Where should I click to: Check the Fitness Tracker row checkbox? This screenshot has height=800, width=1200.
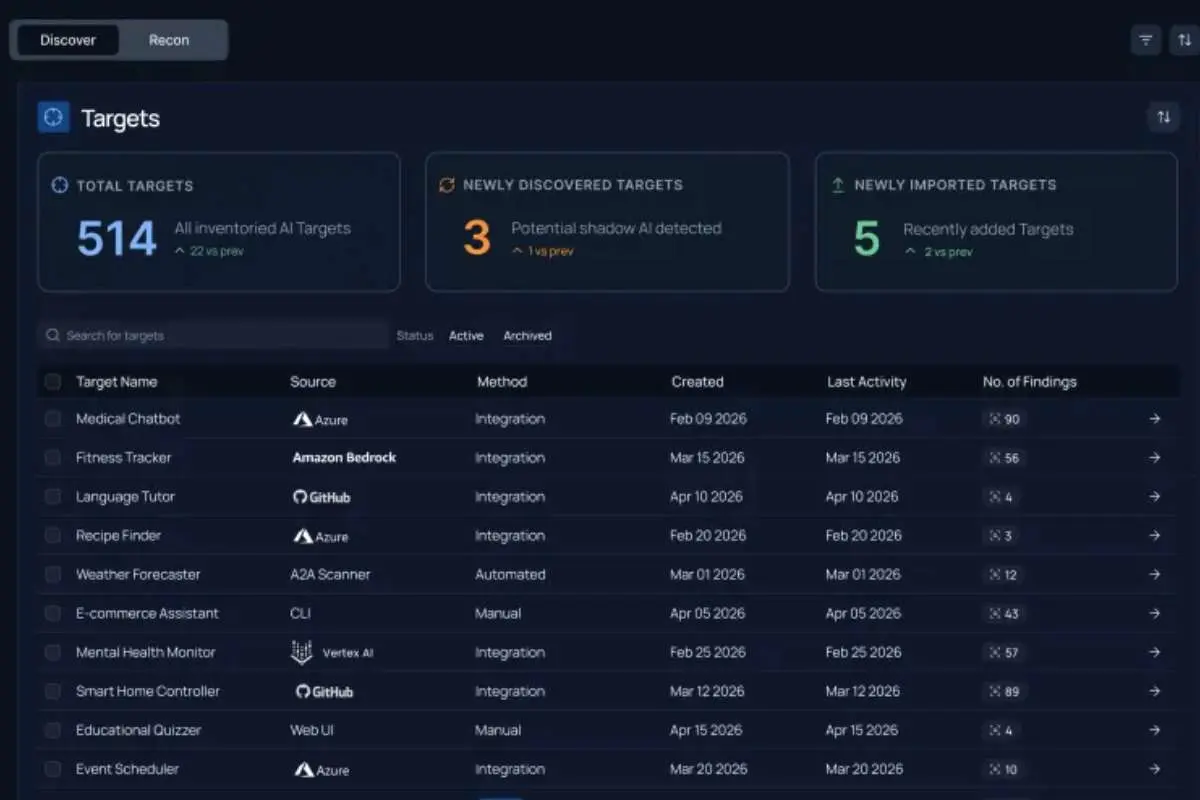click(x=53, y=458)
